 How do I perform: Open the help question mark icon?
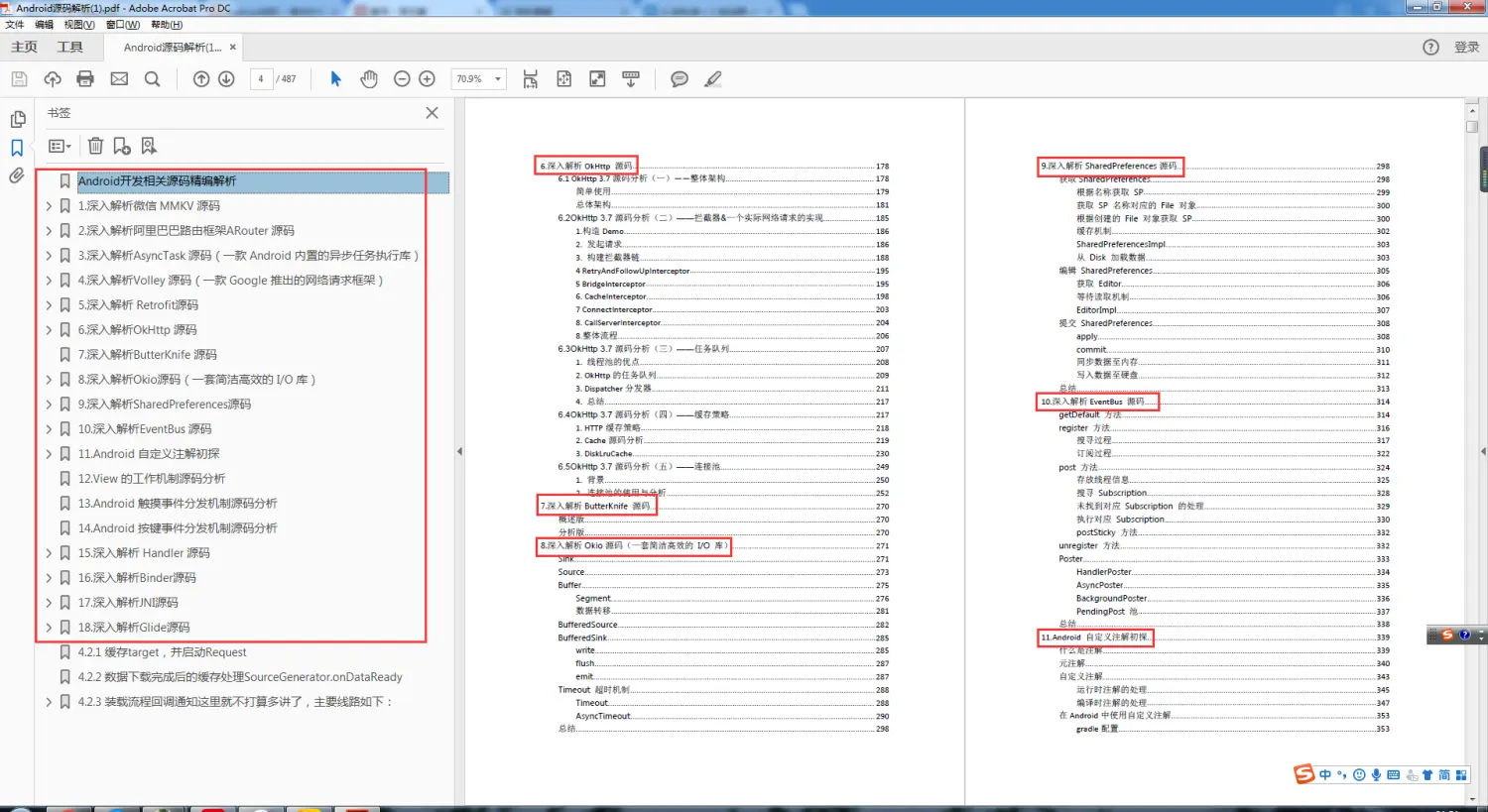[1430, 47]
